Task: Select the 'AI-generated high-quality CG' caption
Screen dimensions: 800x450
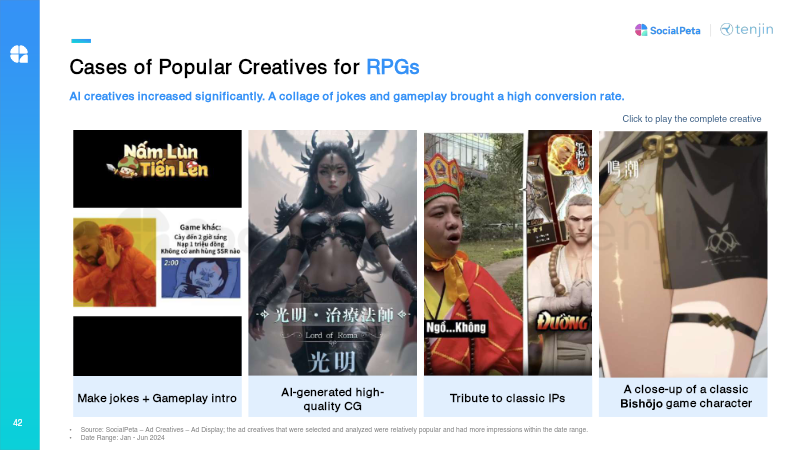Action: pyautogui.click(x=332, y=398)
